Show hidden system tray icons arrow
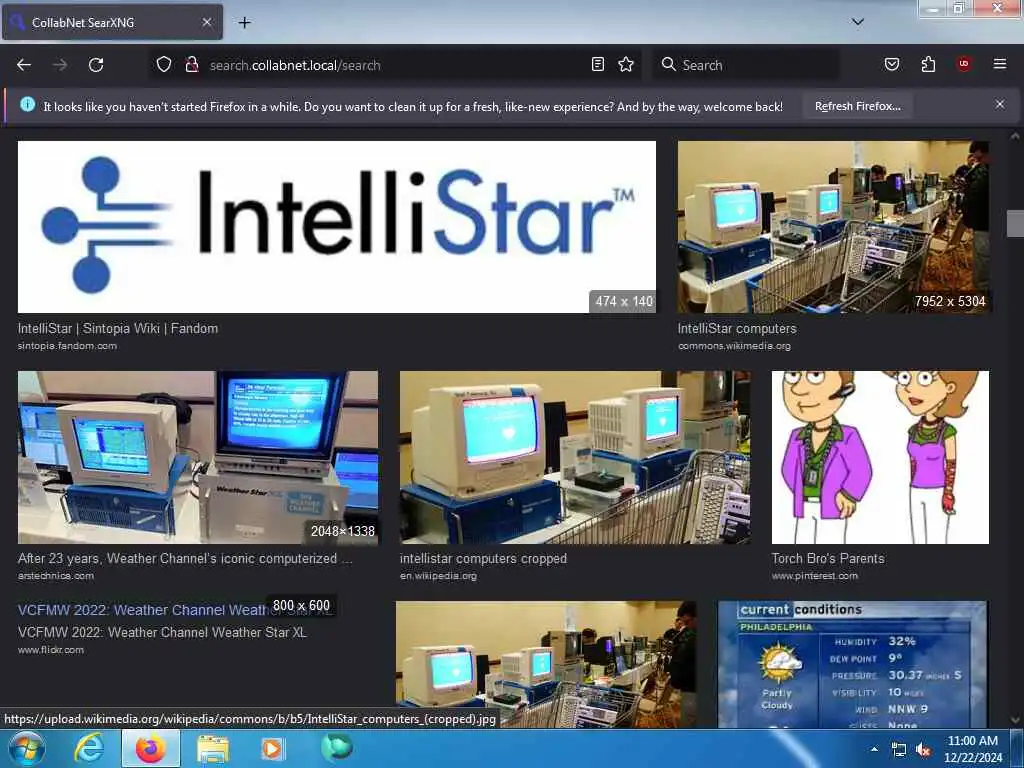Viewport: 1024px width, 768px height. (x=874, y=749)
